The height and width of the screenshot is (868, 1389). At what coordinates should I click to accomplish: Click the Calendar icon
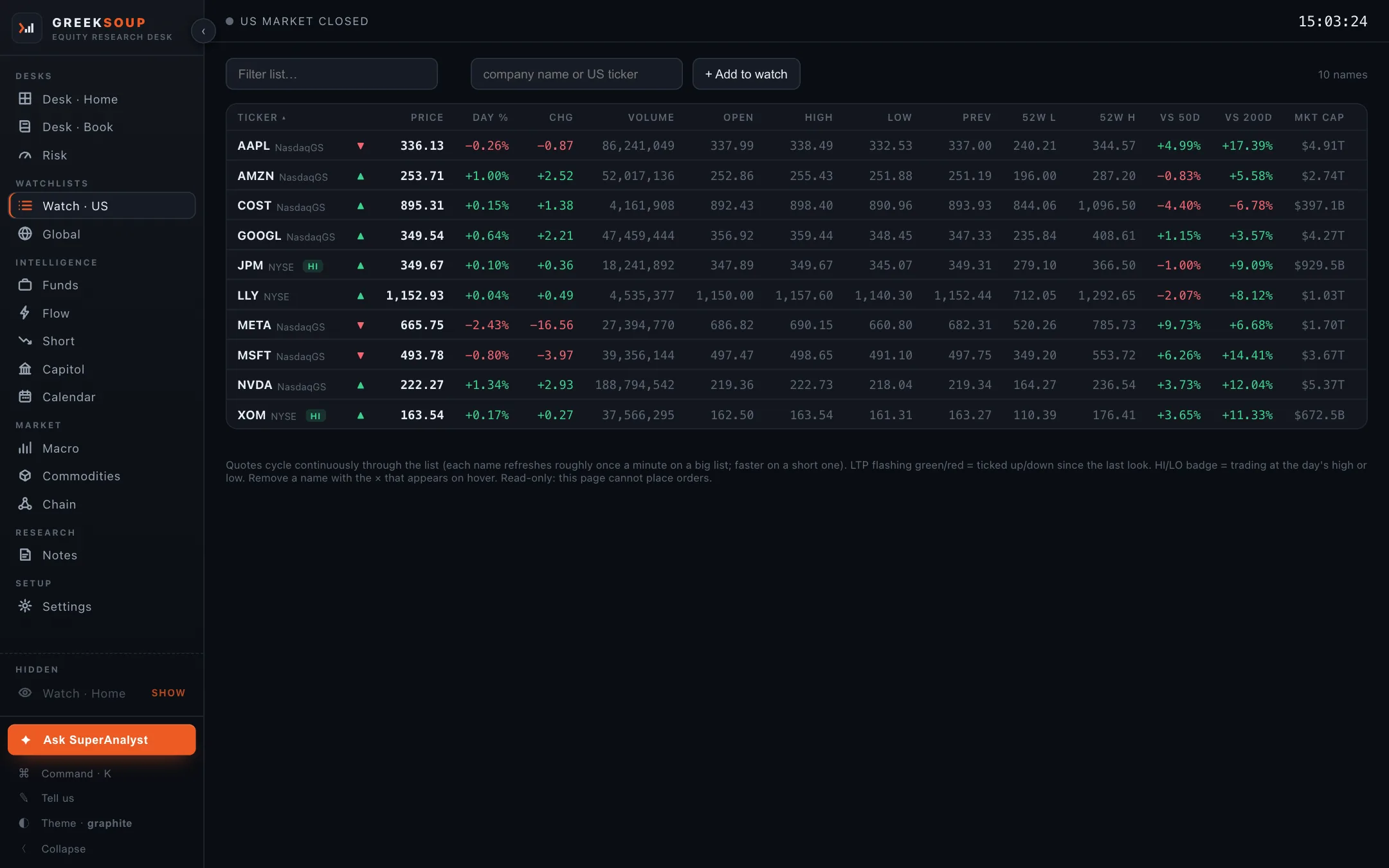click(x=25, y=396)
